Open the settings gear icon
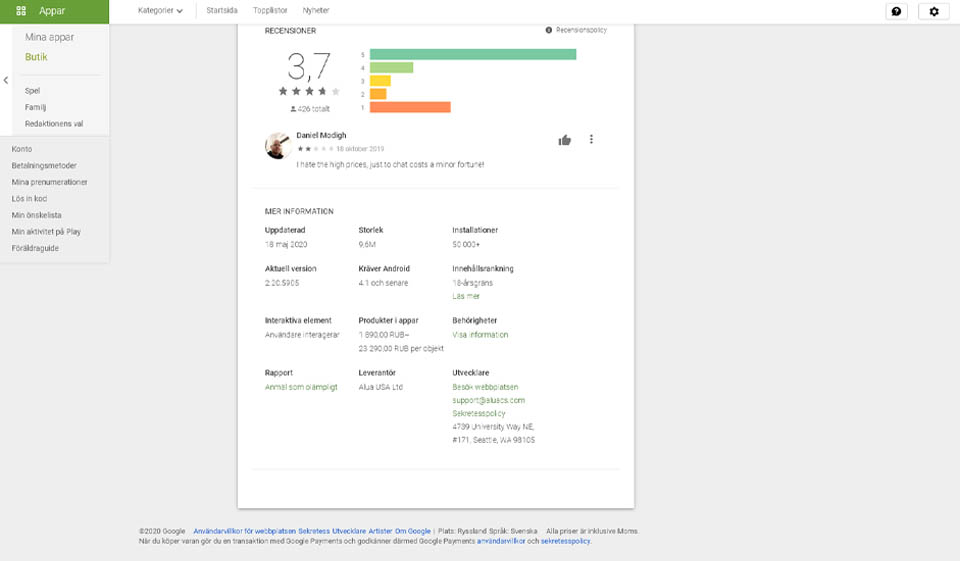 click(x=934, y=11)
